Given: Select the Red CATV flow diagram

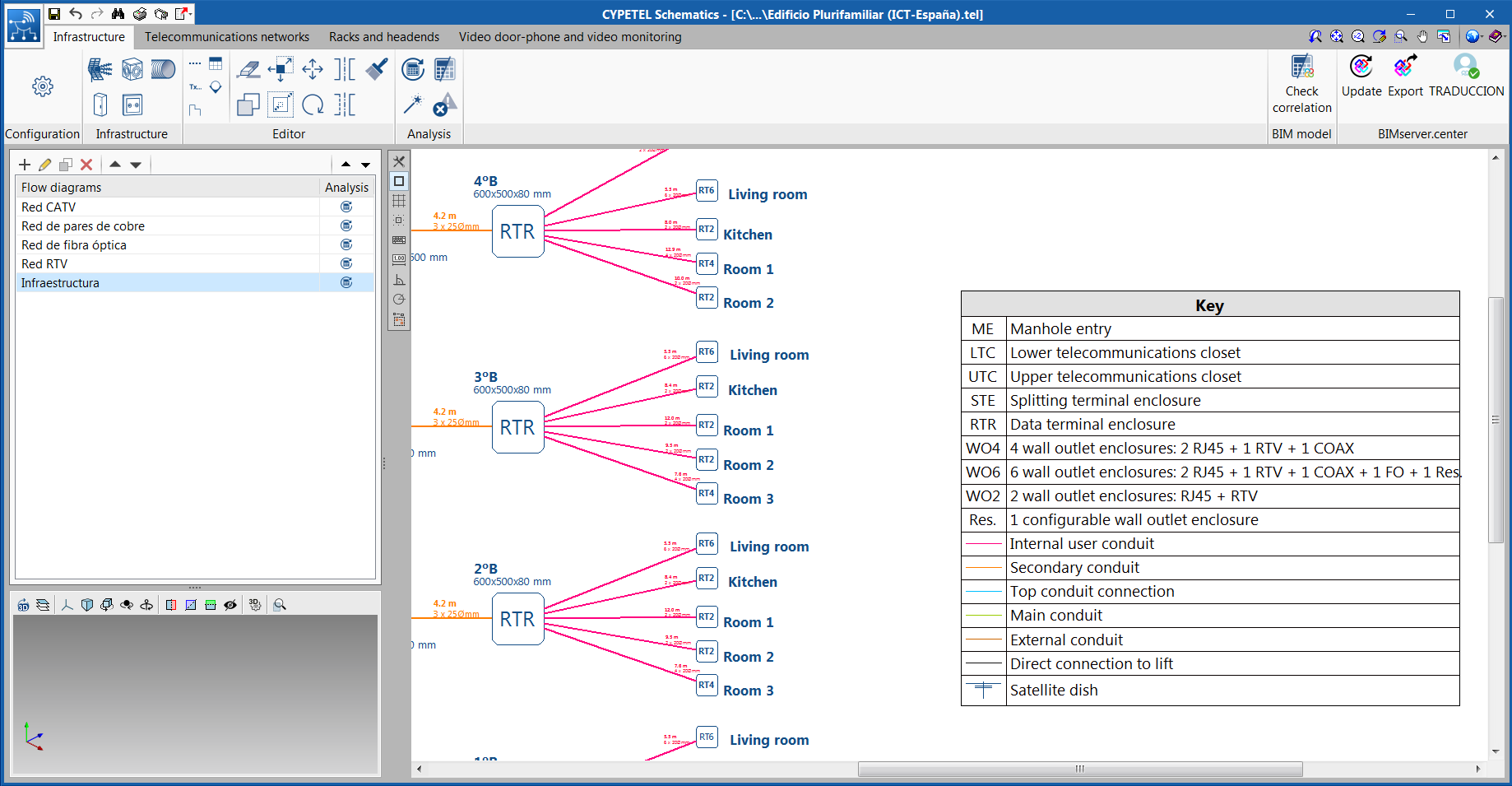Looking at the screenshot, I should (49, 207).
